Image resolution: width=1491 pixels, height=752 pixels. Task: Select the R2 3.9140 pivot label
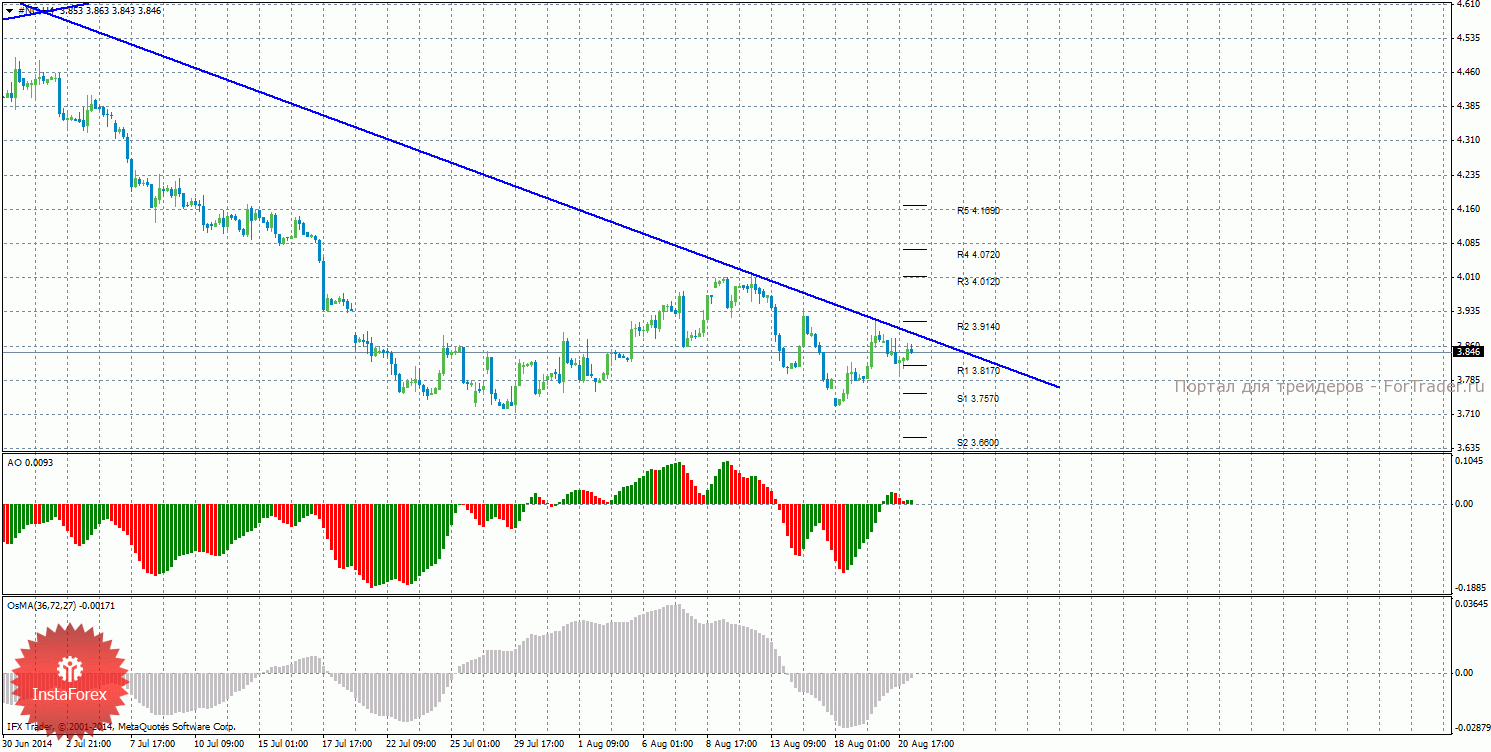pyautogui.click(x=978, y=327)
